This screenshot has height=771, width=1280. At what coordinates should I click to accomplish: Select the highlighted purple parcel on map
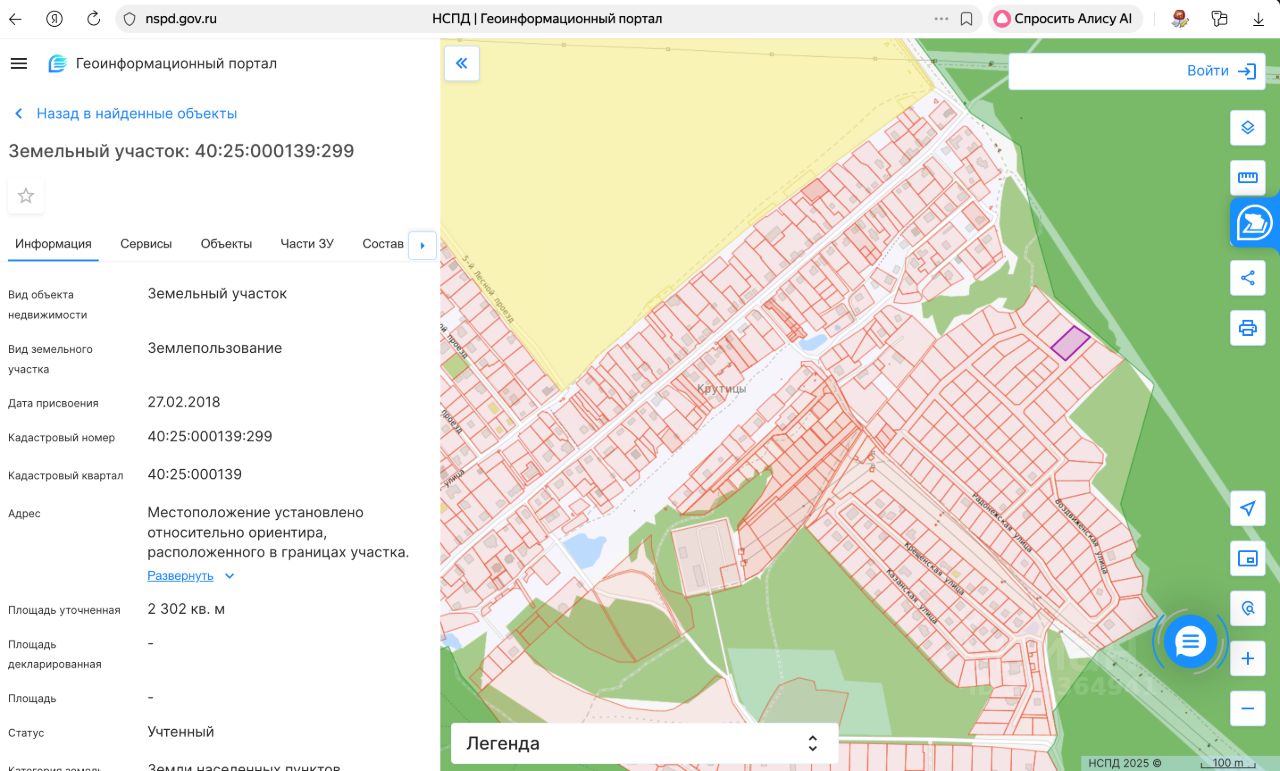pyautogui.click(x=1070, y=343)
